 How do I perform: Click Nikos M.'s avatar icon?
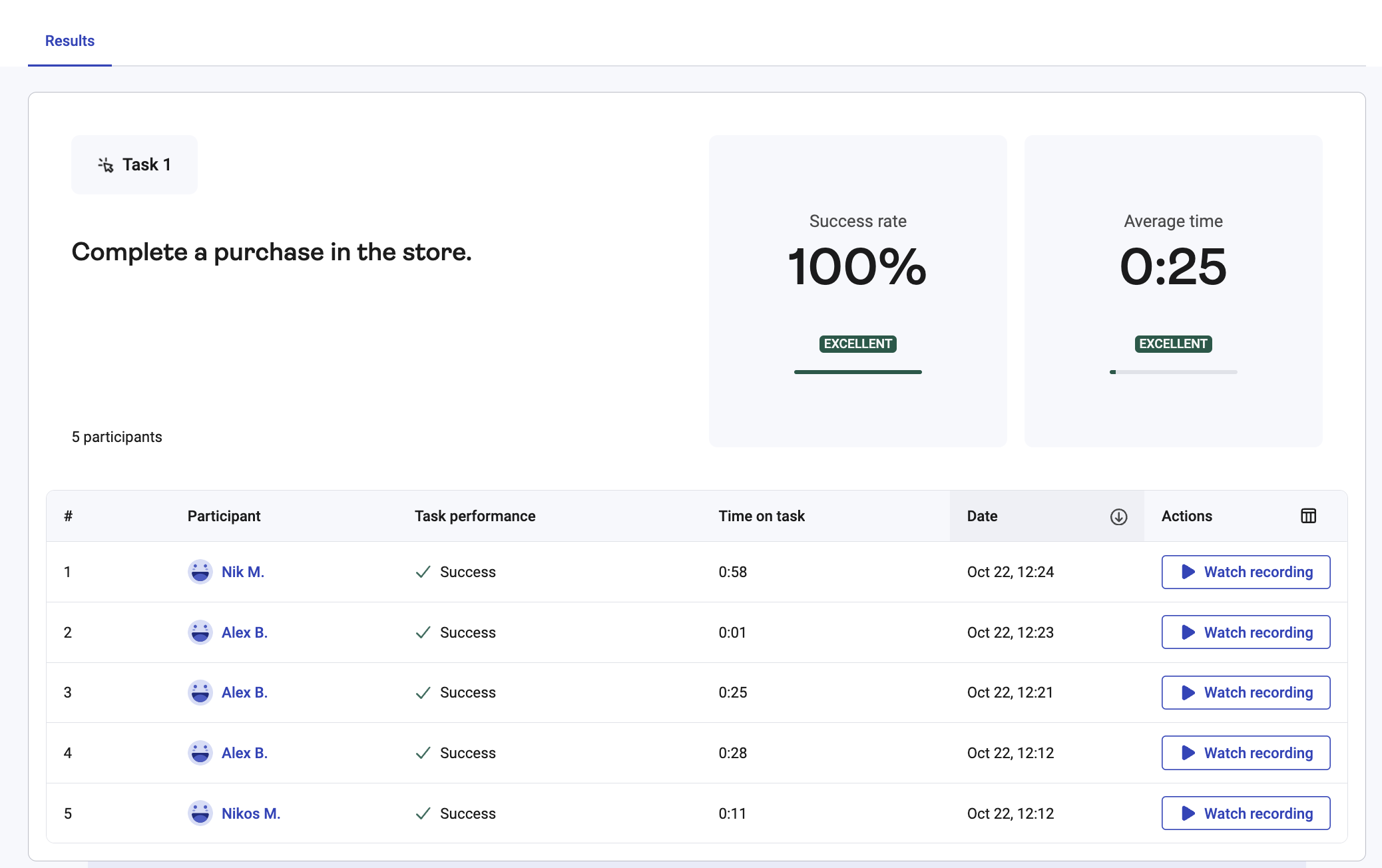click(x=200, y=813)
